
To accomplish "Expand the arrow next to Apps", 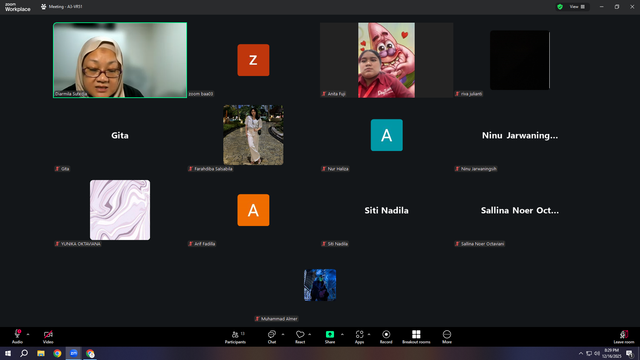I will click(369, 334).
